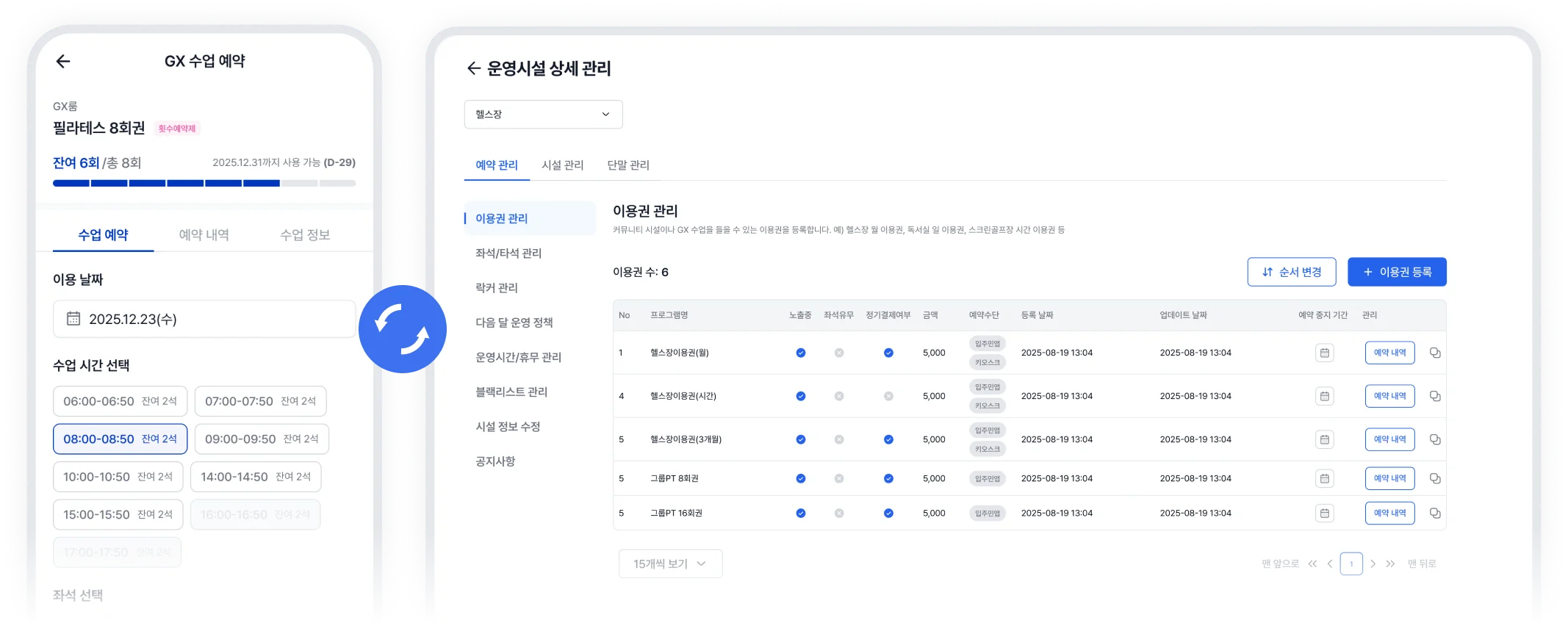
Task: Open calendar icon in 이용 날짜 field
Action: tap(73, 319)
